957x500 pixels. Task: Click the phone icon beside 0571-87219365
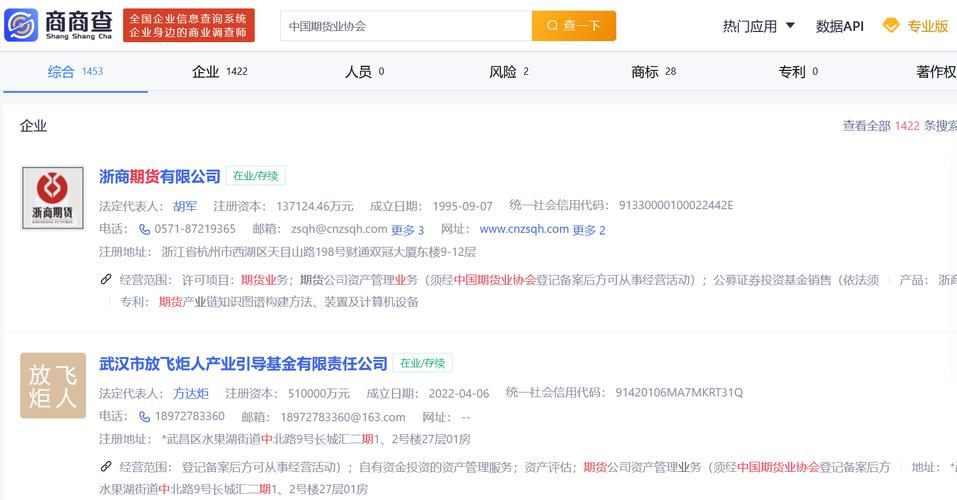[x=145, y=230]
